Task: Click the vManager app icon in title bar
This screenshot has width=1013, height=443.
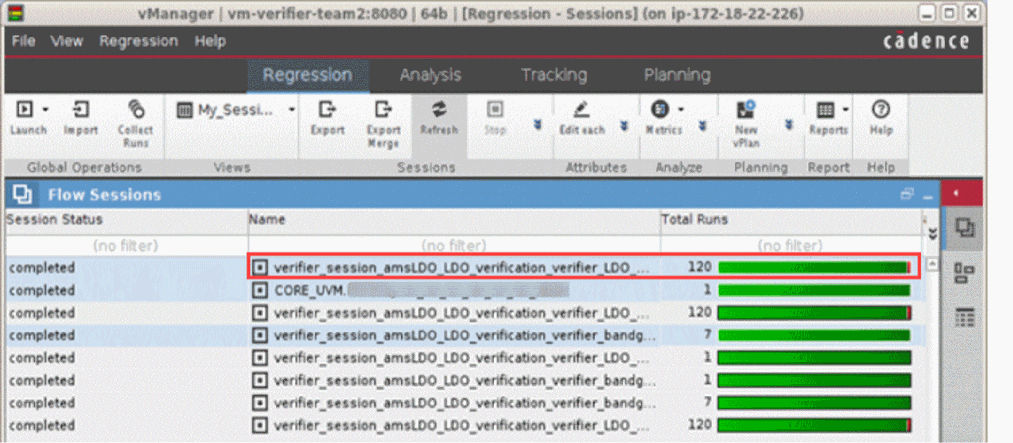Action: tap(15, 12)
